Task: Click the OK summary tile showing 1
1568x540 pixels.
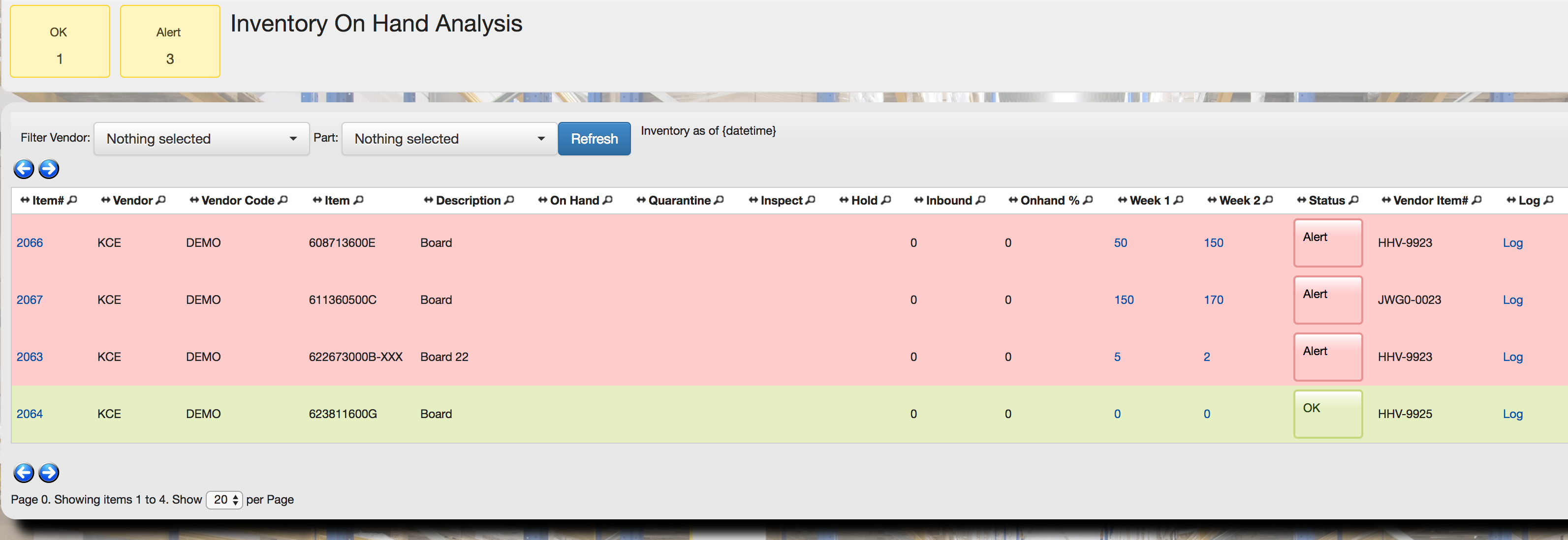Action: click(x=60, y=41)
